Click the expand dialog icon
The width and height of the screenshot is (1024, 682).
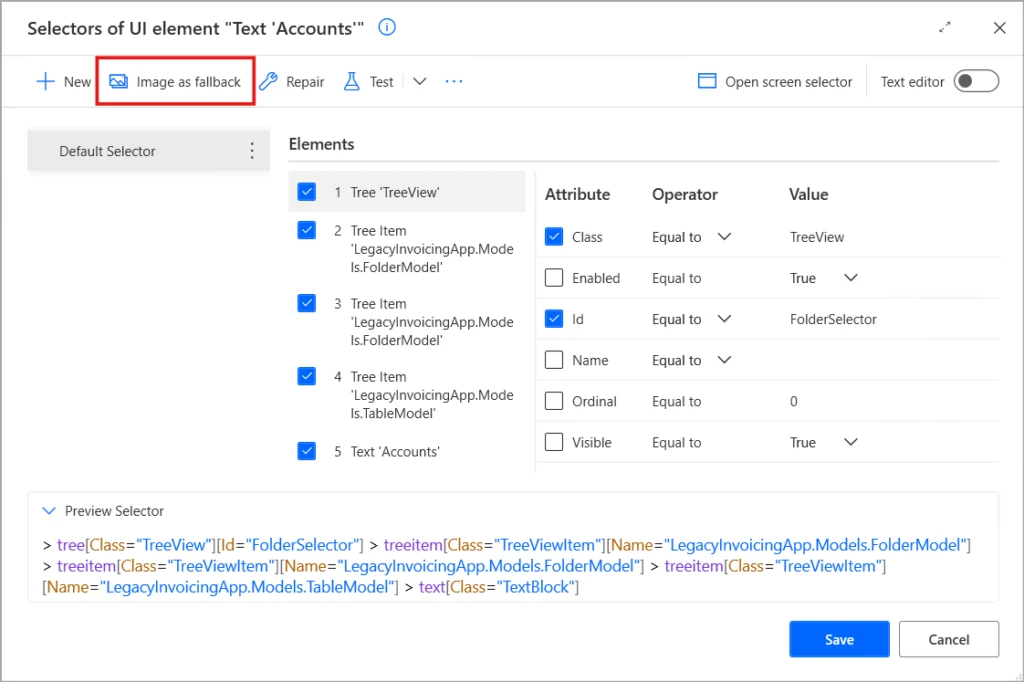coord(944,28)
